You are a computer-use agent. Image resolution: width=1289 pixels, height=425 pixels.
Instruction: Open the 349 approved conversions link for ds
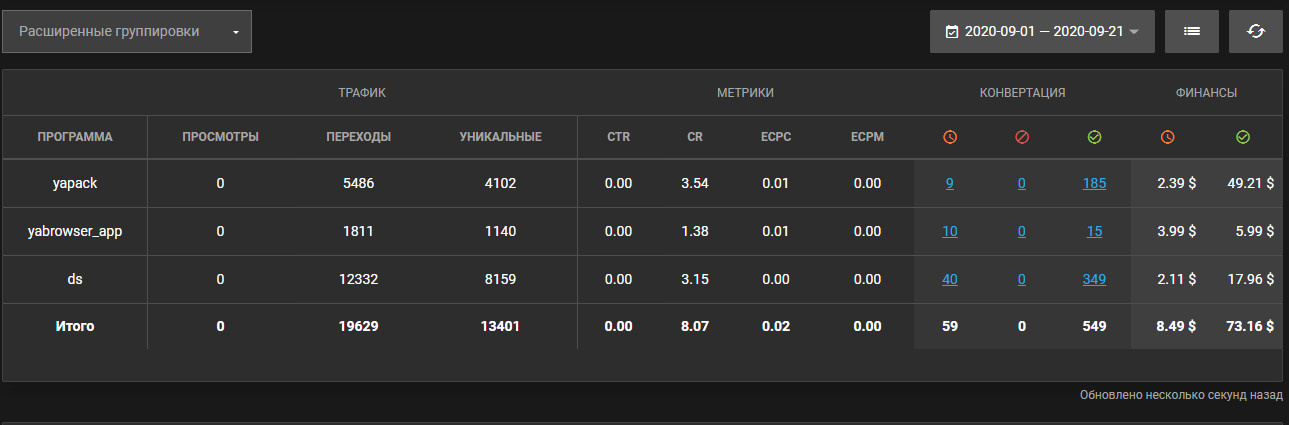(x=1094, y=279)
